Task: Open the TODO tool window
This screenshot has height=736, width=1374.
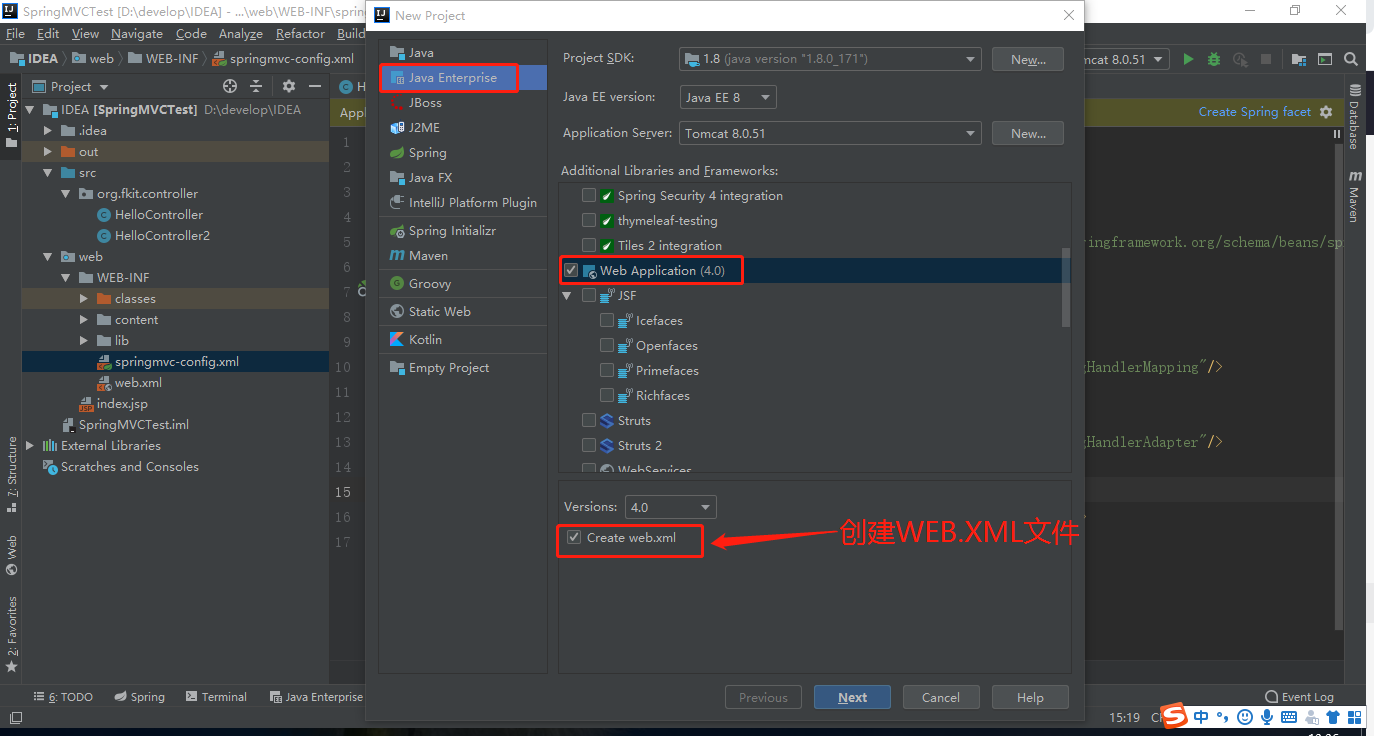Action: pyautogui.click(x=63, y=697)
